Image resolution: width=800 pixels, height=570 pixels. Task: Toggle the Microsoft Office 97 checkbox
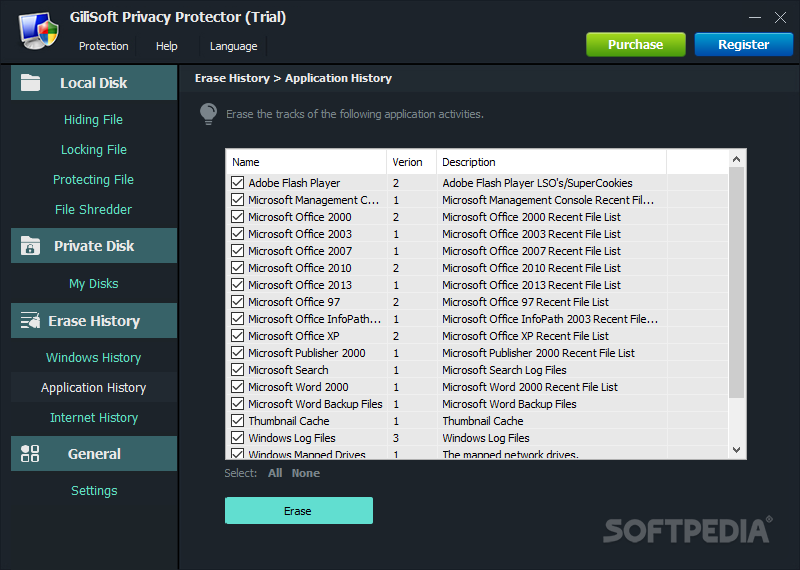[x=237, y=302]
